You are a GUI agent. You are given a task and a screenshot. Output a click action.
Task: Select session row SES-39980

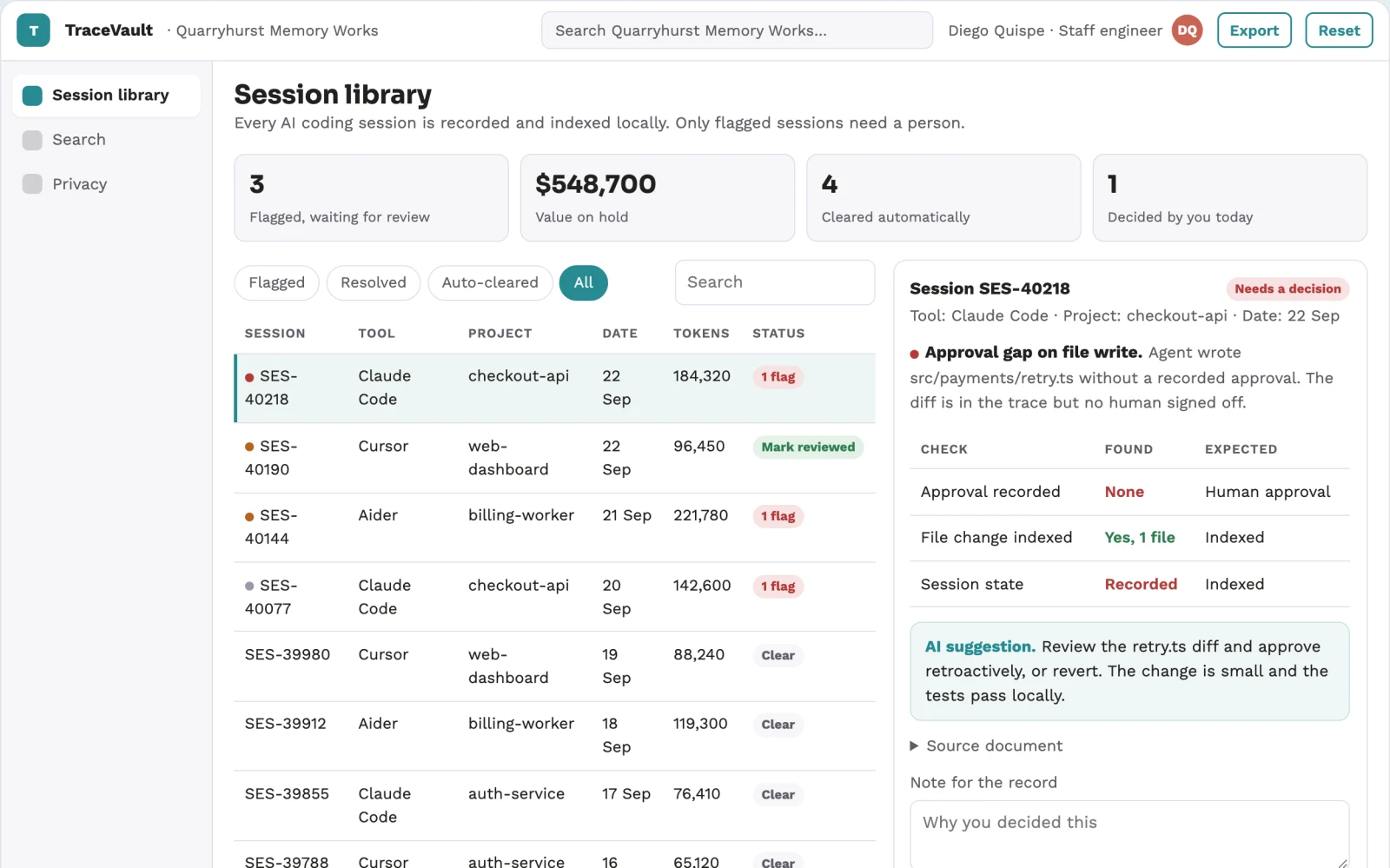click(x=555, y=666)
